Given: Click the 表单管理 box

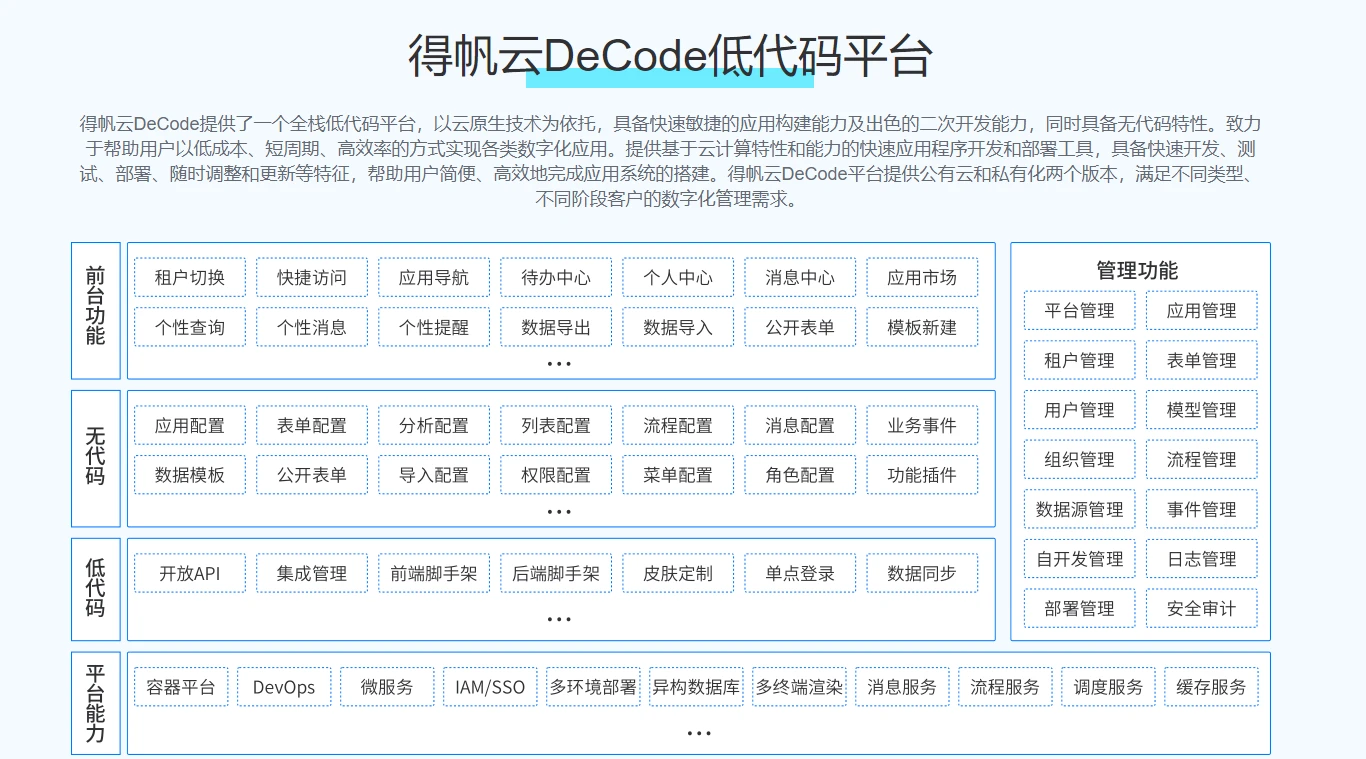Looking at the screenshot, I should [1202, 360].
